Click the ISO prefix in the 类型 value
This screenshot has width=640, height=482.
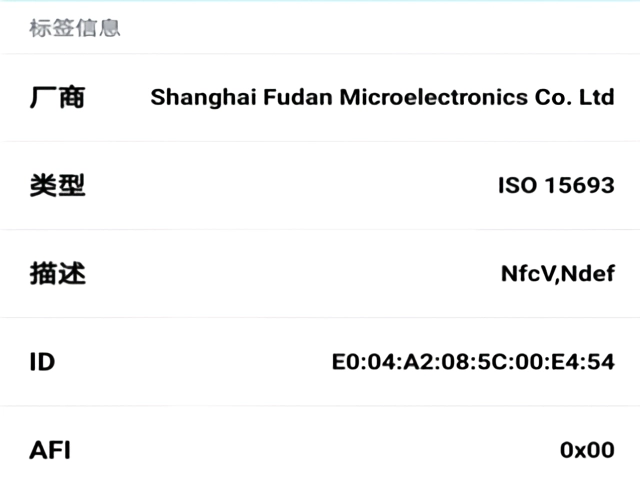(517, 186)
